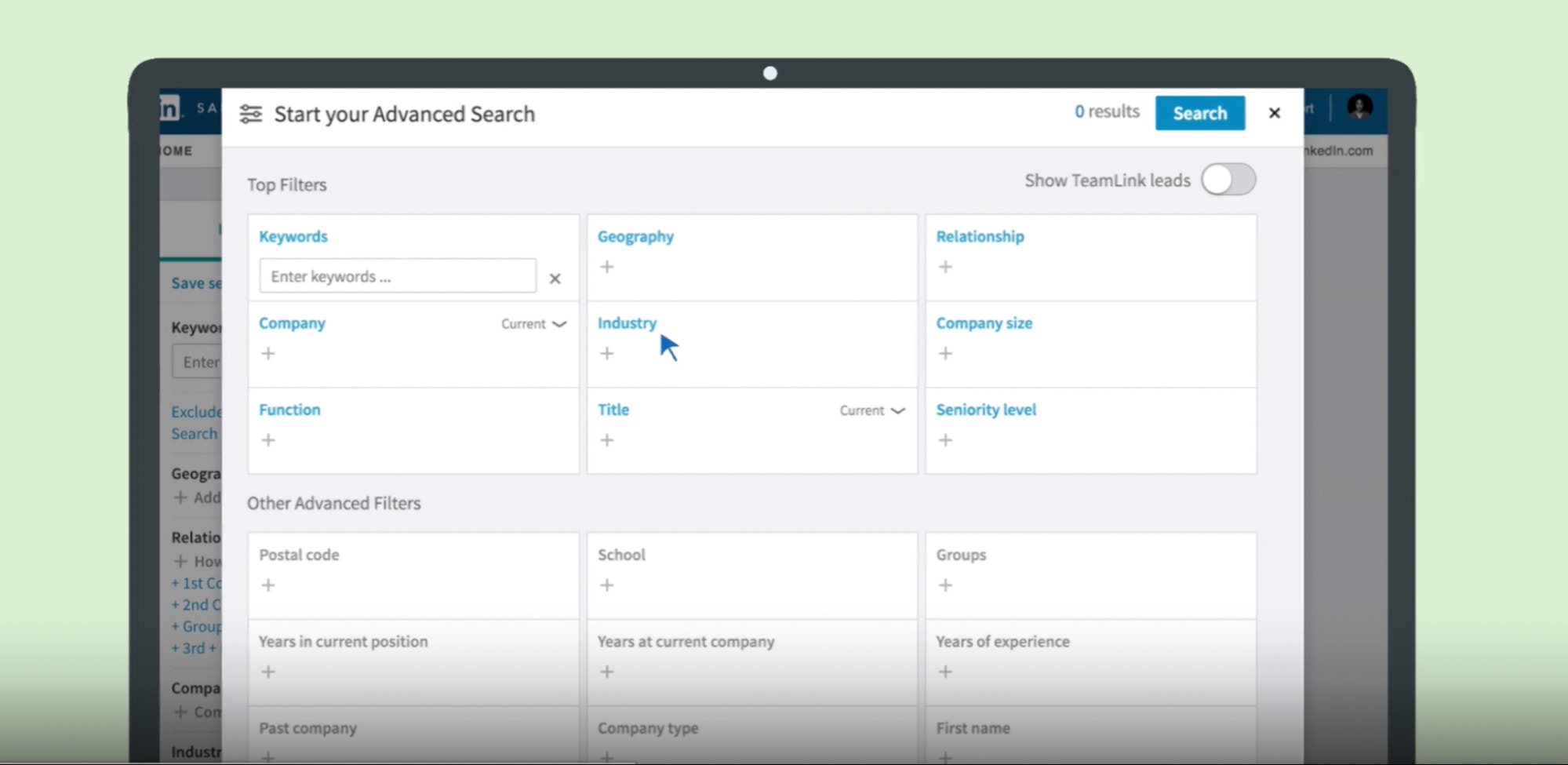Expand the Current dropdown for Title
Image resolution: width=1568 pixels, height=765 pixels.
click(871, 410)
